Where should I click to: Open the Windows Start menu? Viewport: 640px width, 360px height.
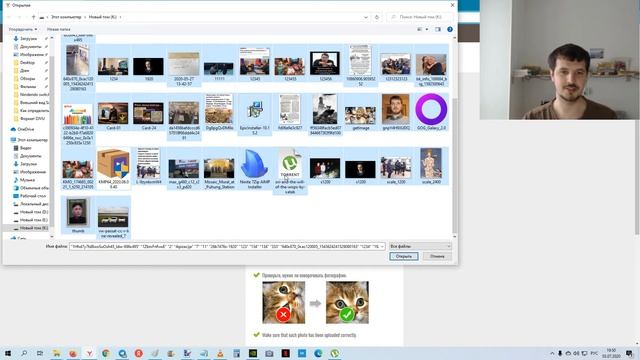coord(7,353)
